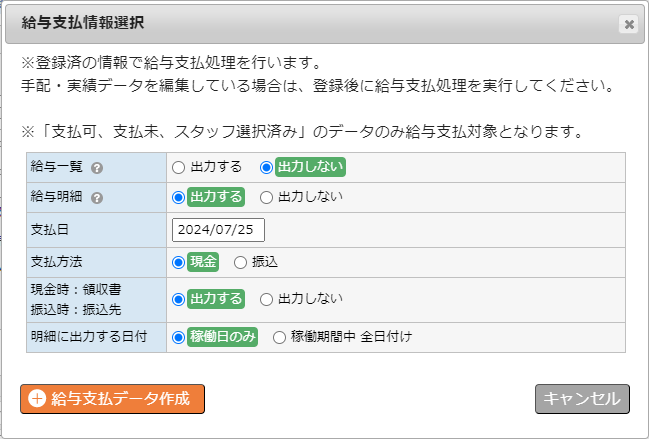Viewport: 649px width, 439px height.
Task: Click the 支払方法 row label
Action: pyautogui.click(x=56, y=261)
